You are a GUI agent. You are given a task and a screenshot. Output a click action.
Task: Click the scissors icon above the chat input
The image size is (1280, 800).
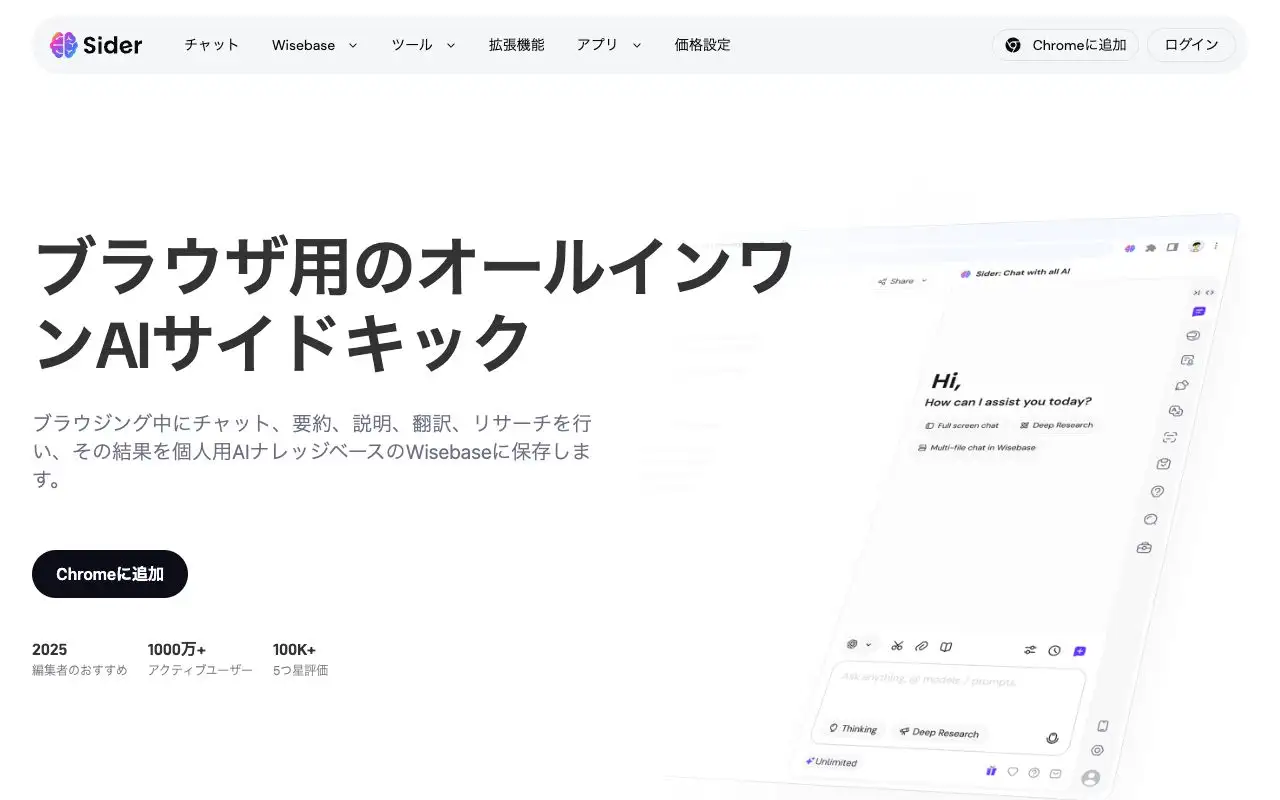point(897,646)
